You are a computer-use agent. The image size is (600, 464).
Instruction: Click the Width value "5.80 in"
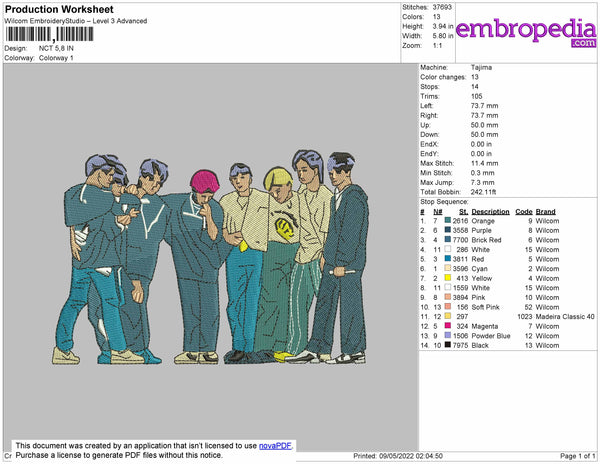[x=443, y=36]
